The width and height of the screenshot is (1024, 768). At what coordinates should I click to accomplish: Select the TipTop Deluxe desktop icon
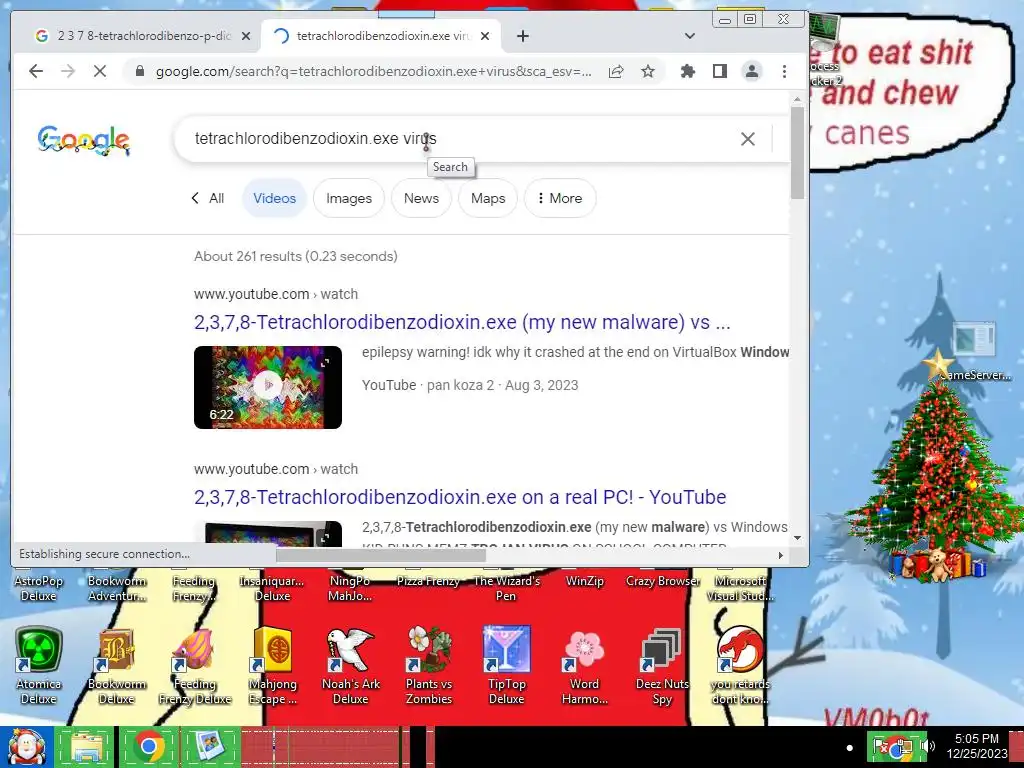(x=507, y=665)
